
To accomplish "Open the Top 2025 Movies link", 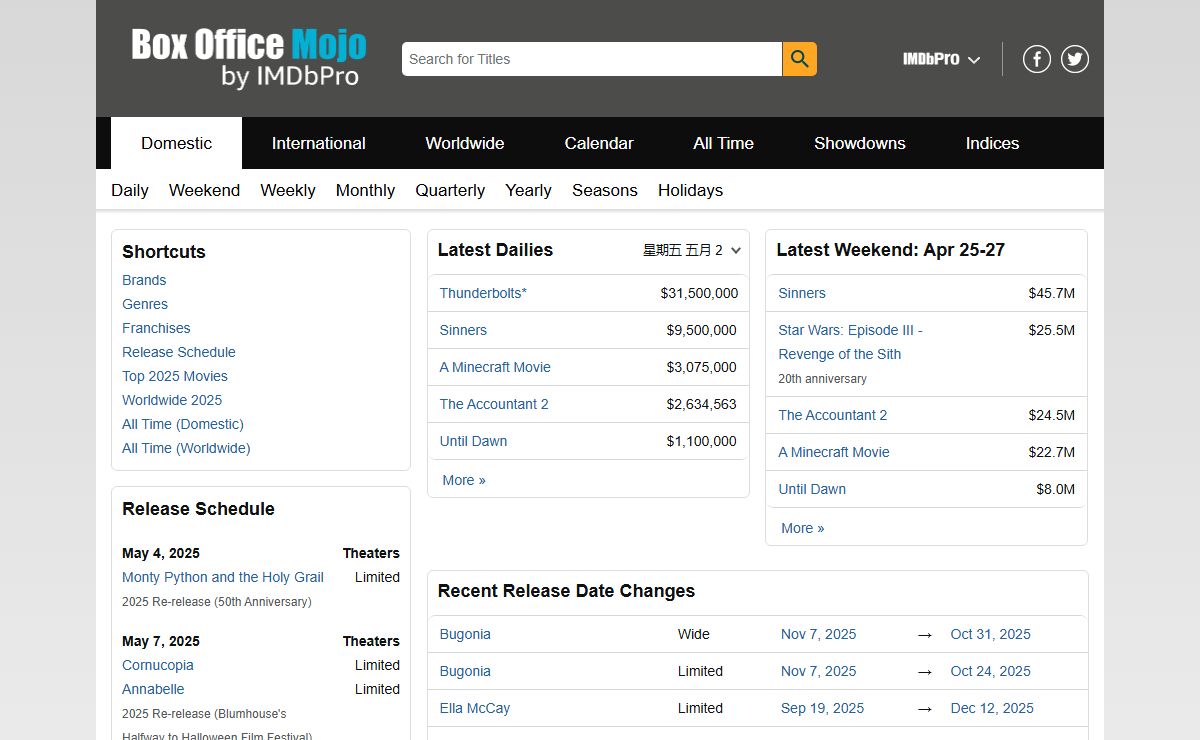I will [175, 376].
